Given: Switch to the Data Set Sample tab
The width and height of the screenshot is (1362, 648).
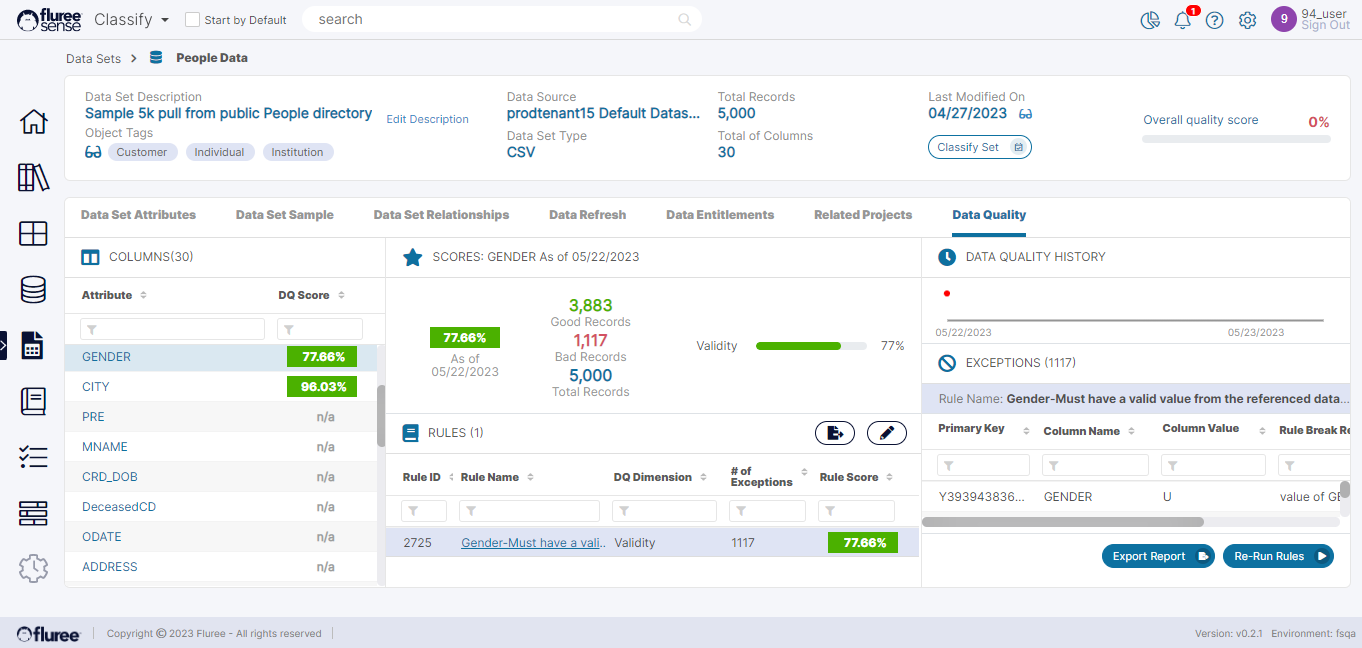Looking at the screenshot, I should pyautogui.click(x=284, y=215).
